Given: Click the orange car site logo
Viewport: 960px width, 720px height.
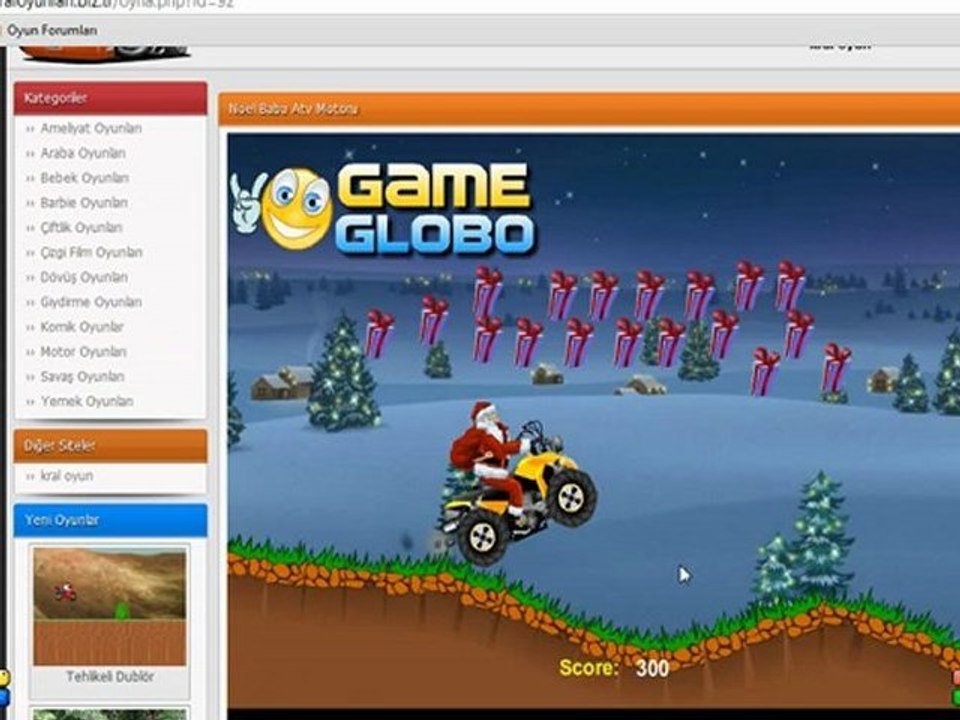Looking at the screenshot, I should tap(104, 53).
